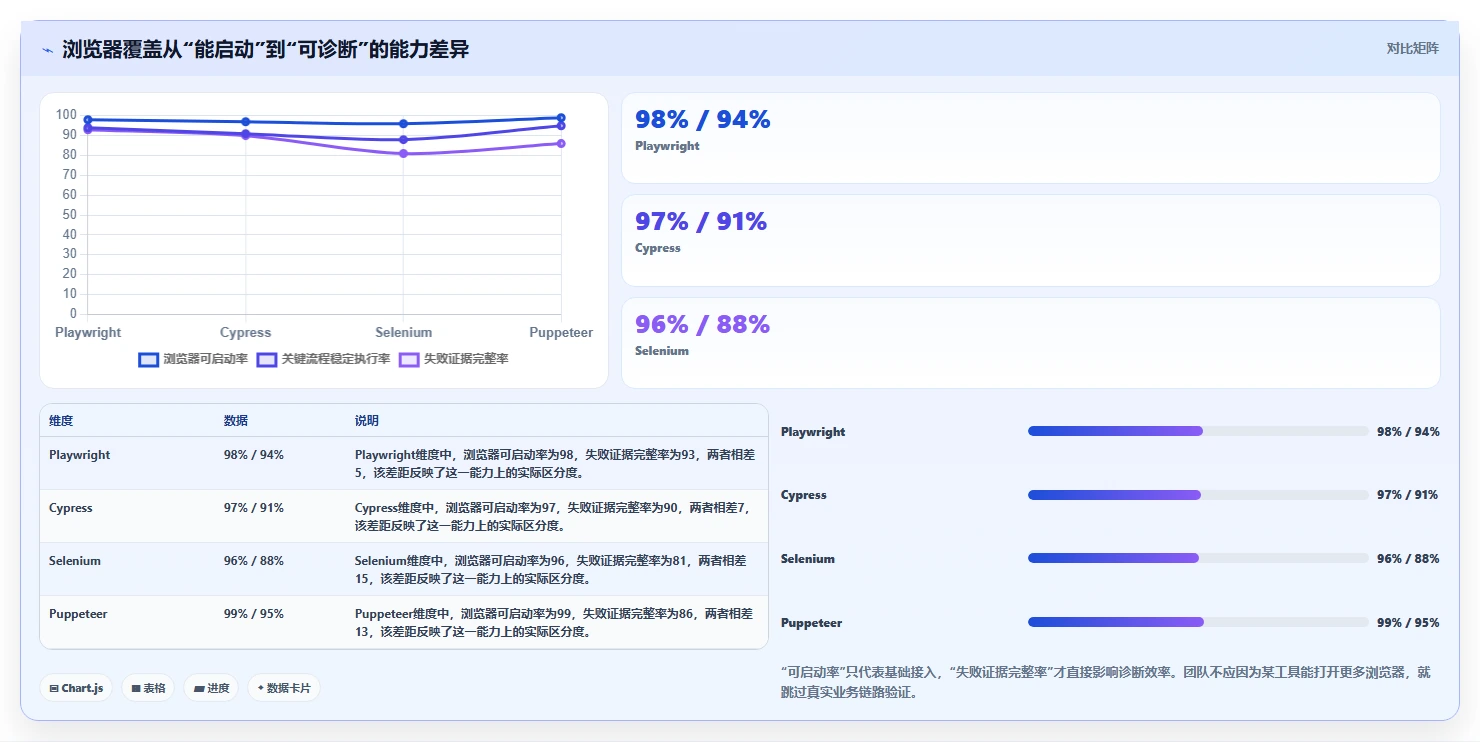Toggle the 关键流程稳定执行率 legend item

tap(323, 359)
